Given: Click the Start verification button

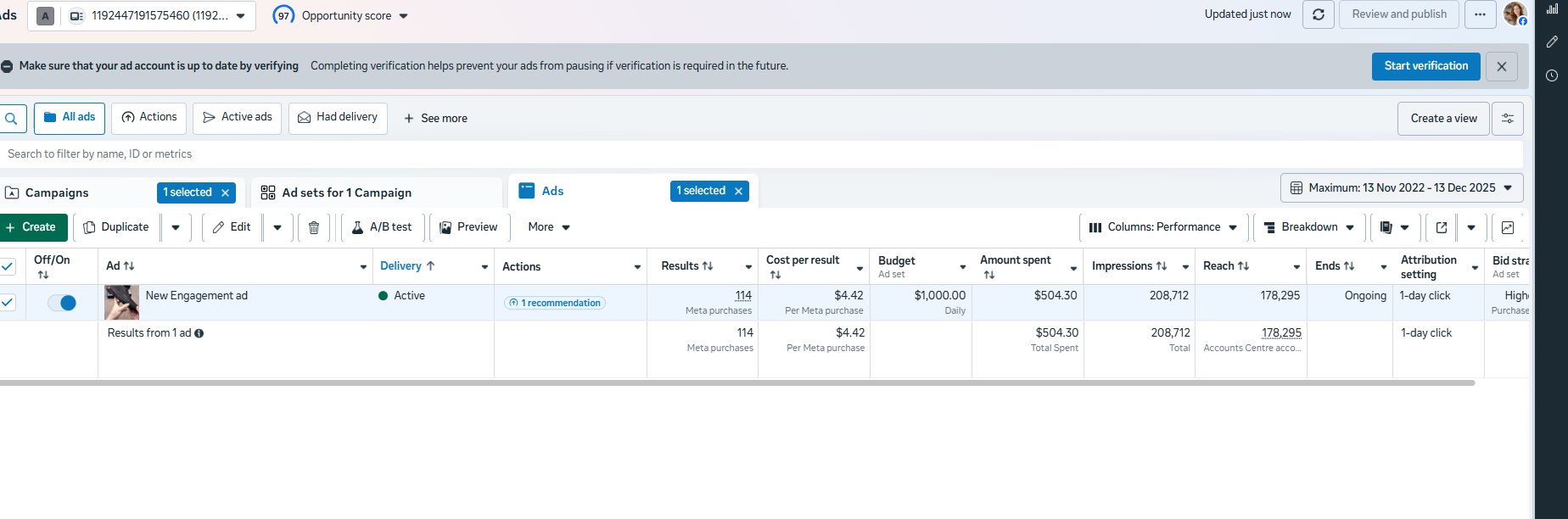Looking at the screenshot, I should coord(1425,66).
